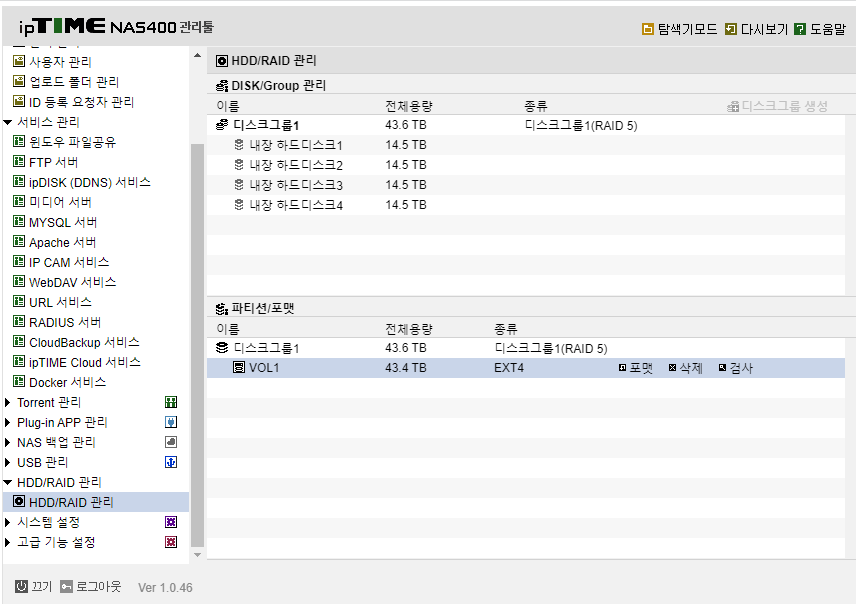Select the 내장 하드디스크3 row

(x=526, y=185)
